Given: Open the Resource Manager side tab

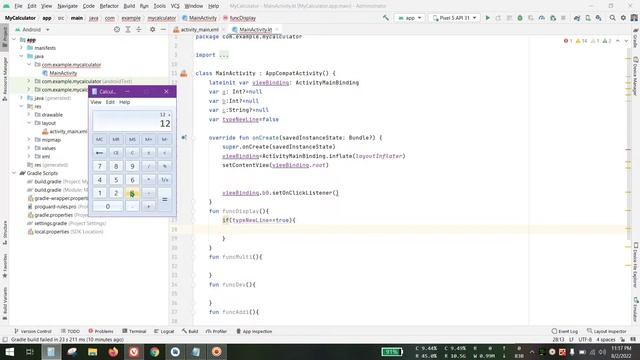Looking at the screenshot, I should 5,79.
